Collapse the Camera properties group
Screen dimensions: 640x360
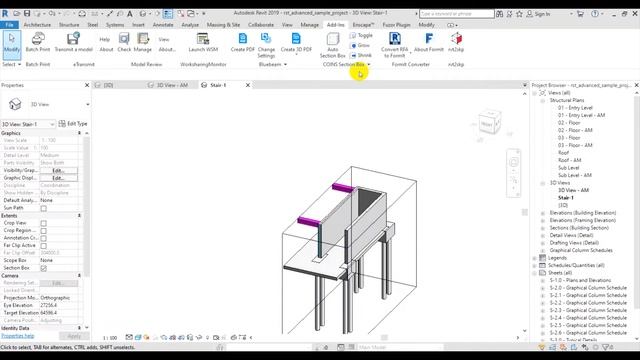(x=79, y=276)
